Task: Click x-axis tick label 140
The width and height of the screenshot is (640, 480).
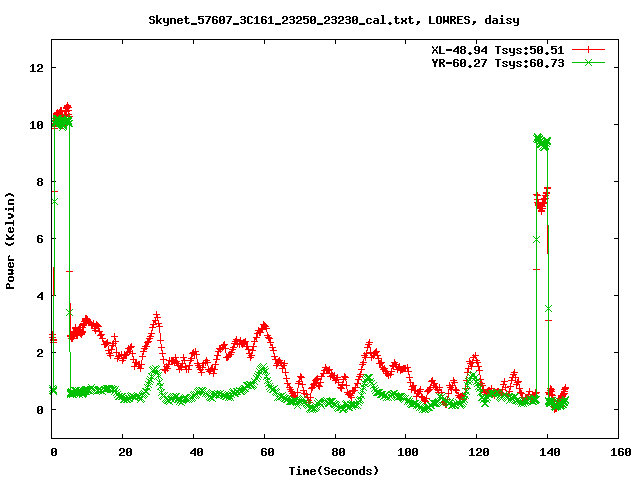Action: click(x=549, y=452)
